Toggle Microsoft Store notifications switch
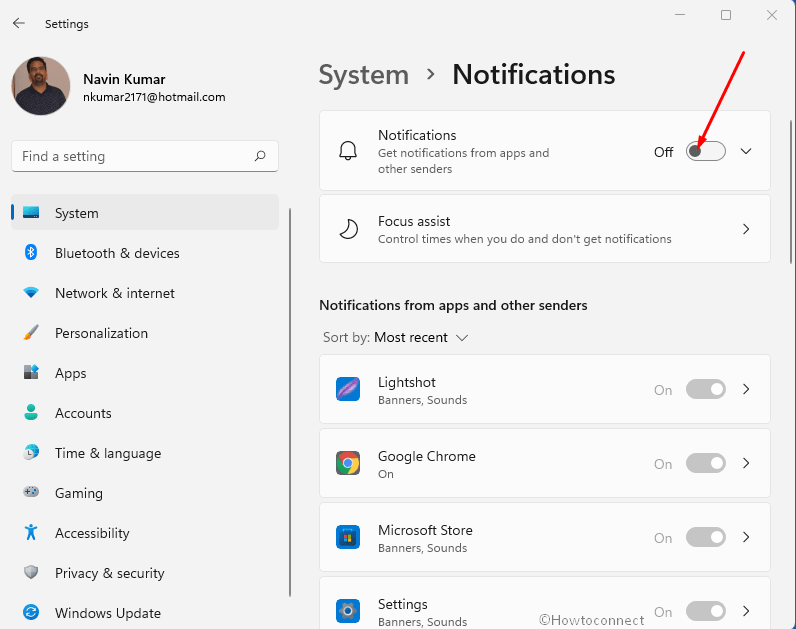Viewport: 796px width, 629px height. pyautogui.click(x=706, y=537)
